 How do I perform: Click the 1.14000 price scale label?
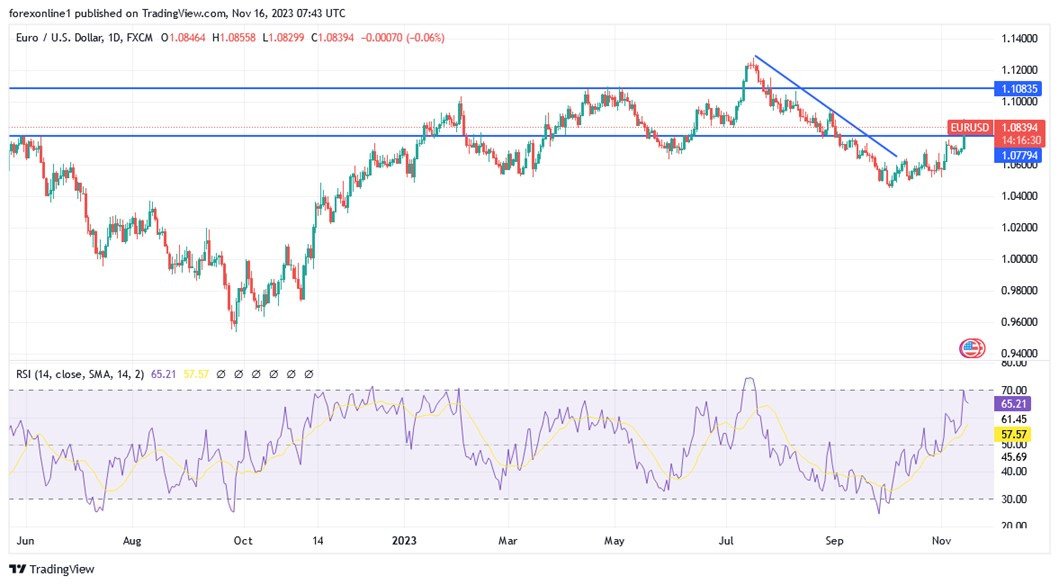click(x=1019, y=38)
